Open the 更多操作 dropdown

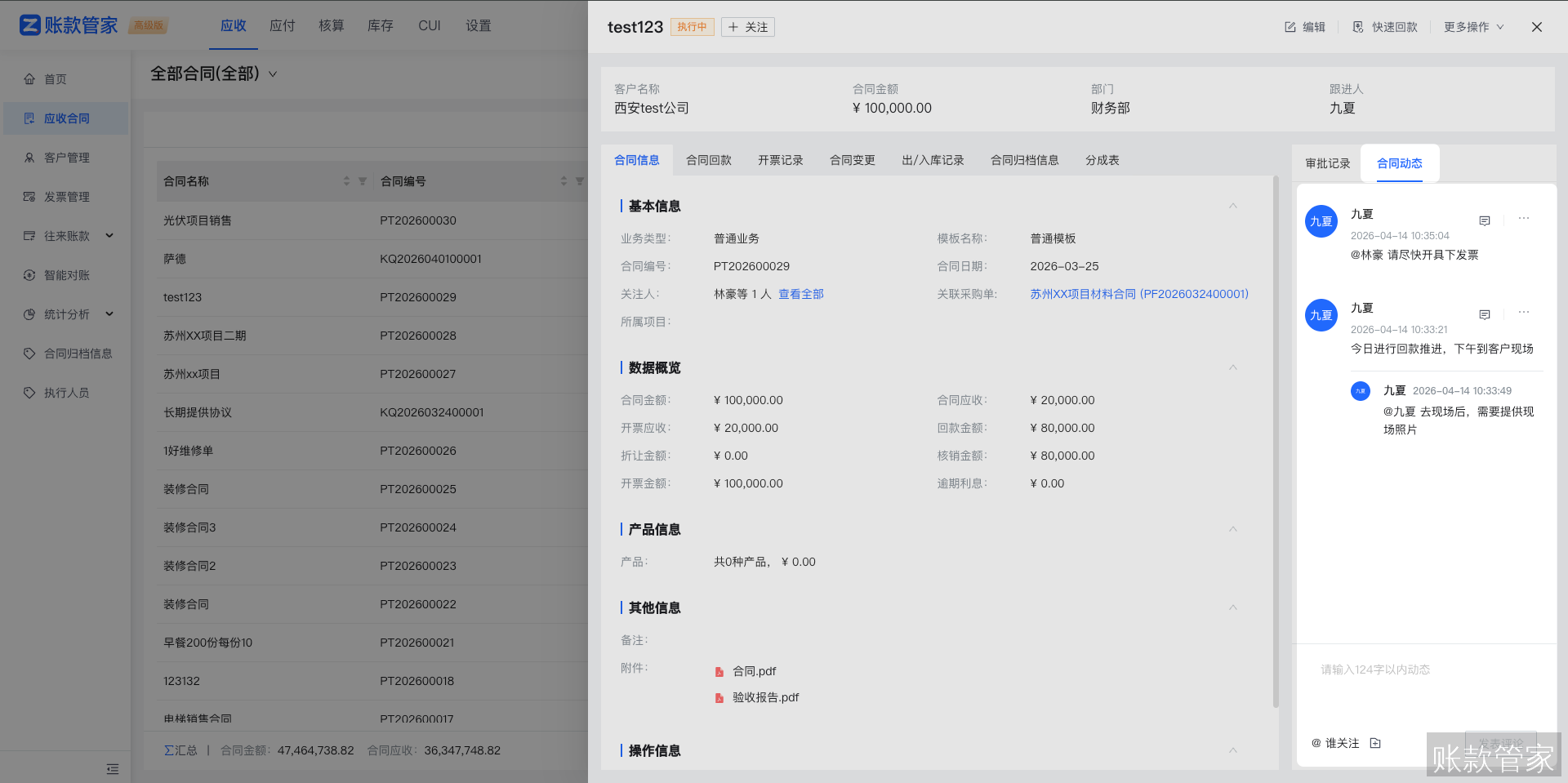click(x=1473, y=27)
